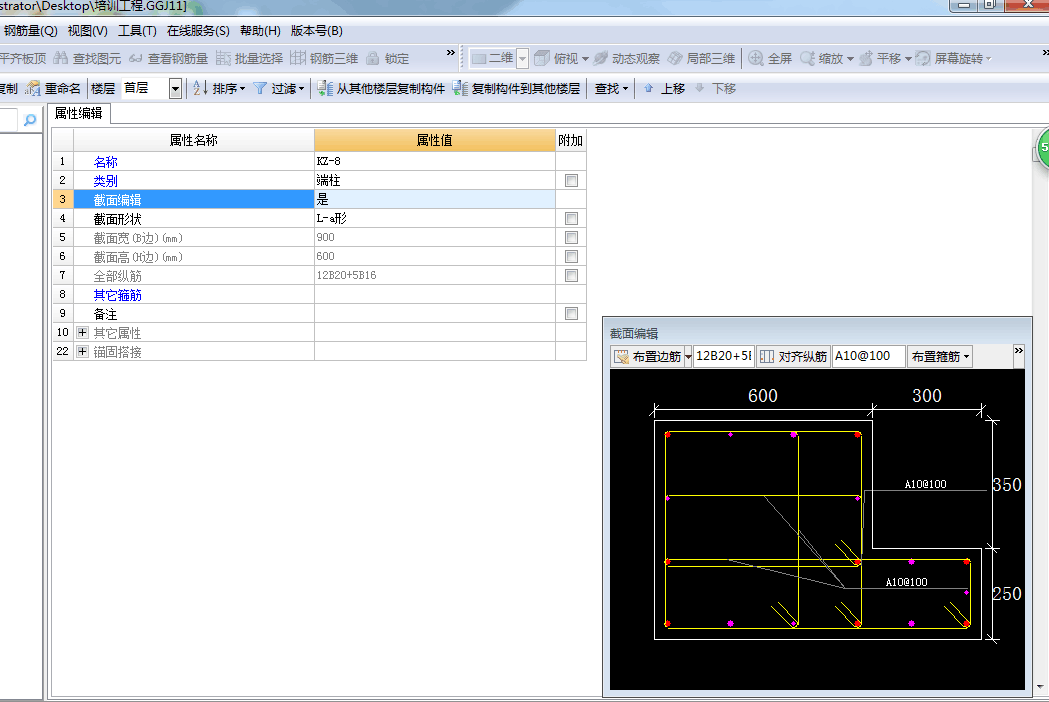Click 其它箍筋 property link
The height and width of the screenshot is (702, 1049).
(x=118, y=295)
